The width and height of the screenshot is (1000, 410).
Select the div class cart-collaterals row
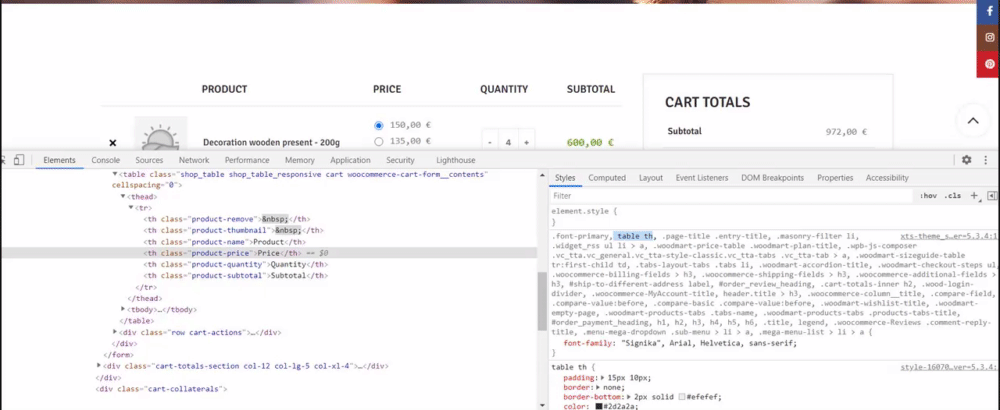coord(161,388)
